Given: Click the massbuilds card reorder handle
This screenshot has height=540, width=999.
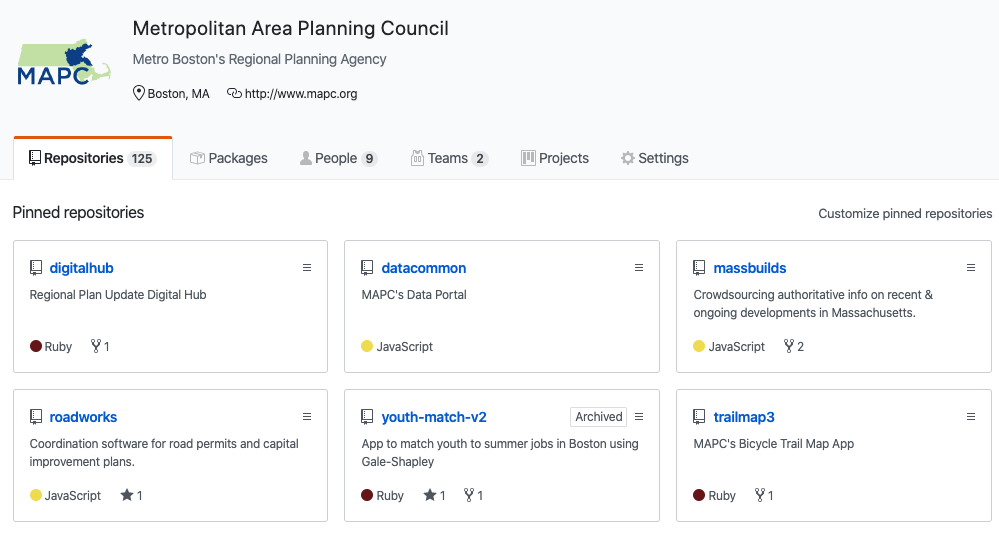Looking at the screenshot, I should point(971,268).
